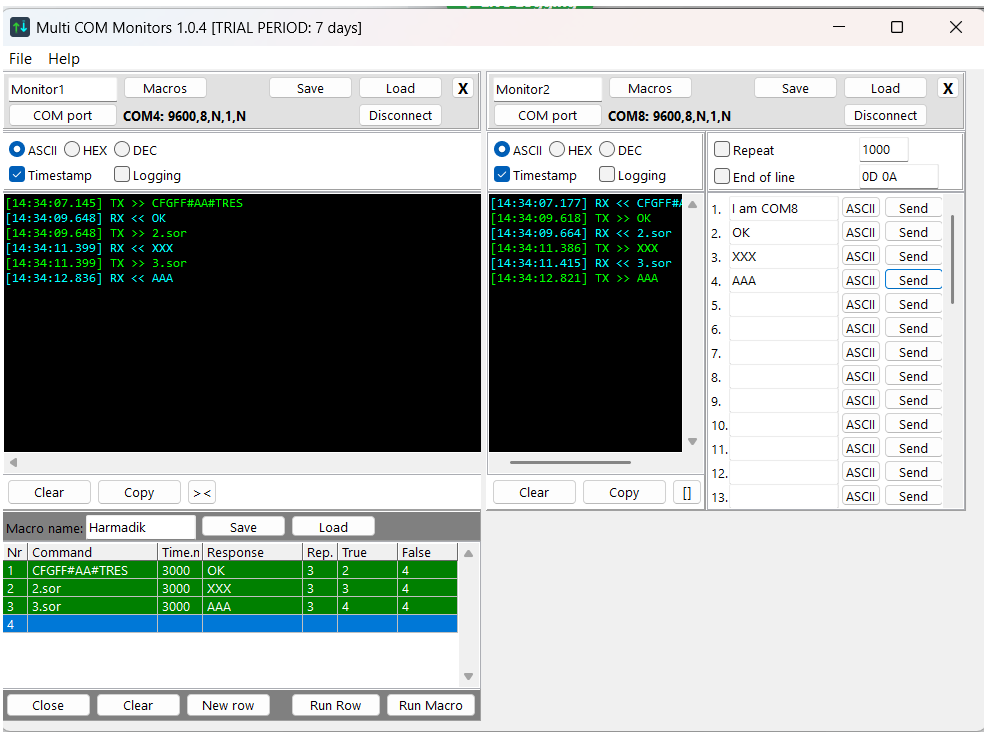Send the 'I am COM8' macro
997x754 pixels.
pos(912,208)
